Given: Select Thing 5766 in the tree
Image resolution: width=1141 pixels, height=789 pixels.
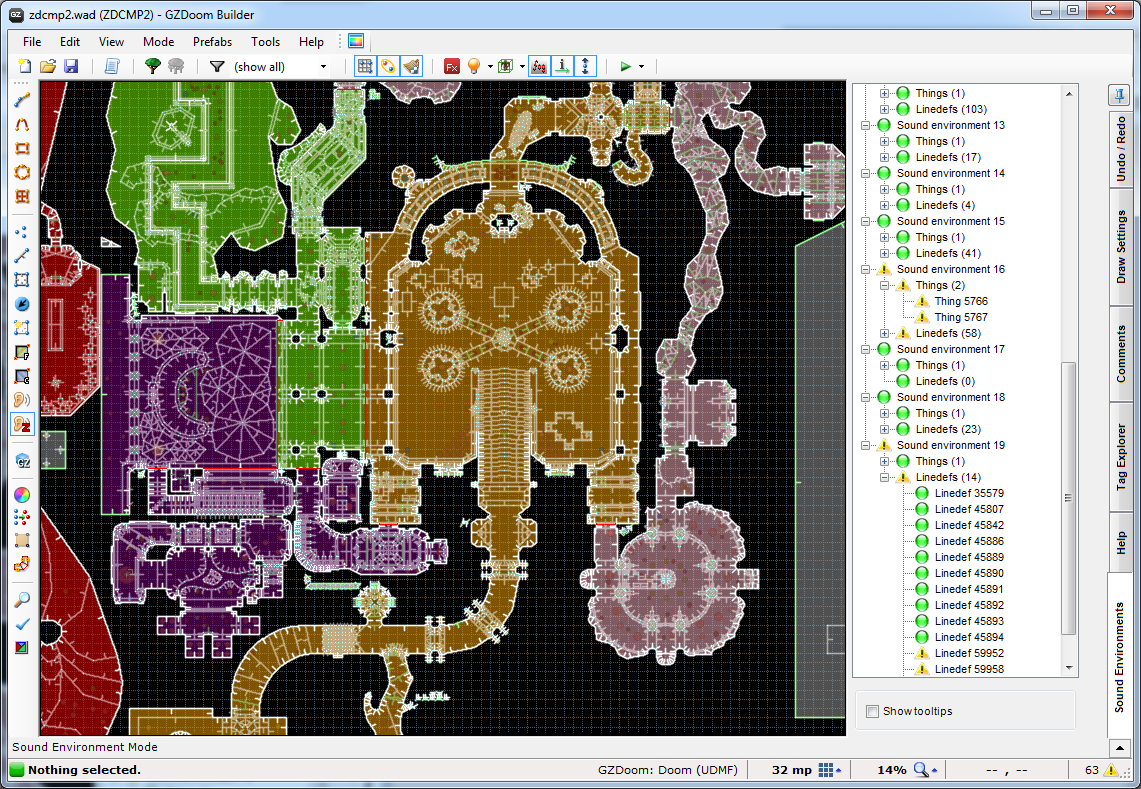Looking at the screenshot, I should pyautogui.click(x=961, y=301).
